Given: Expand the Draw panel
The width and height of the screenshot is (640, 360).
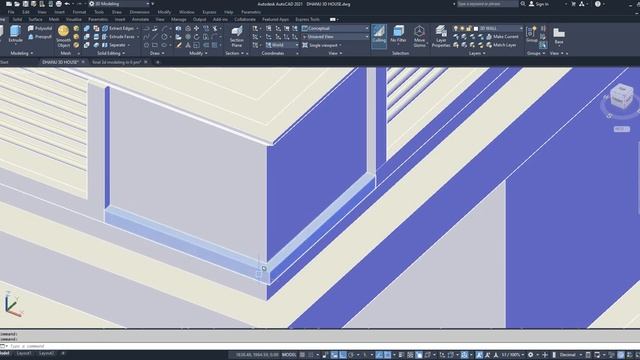Looking at the screenshot, I should (x=157, y=53).
